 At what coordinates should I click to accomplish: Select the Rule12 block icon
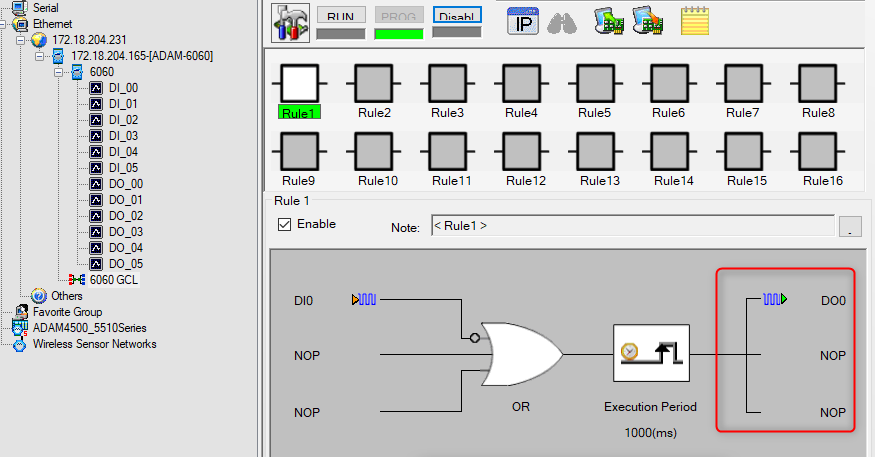point(522,151)
